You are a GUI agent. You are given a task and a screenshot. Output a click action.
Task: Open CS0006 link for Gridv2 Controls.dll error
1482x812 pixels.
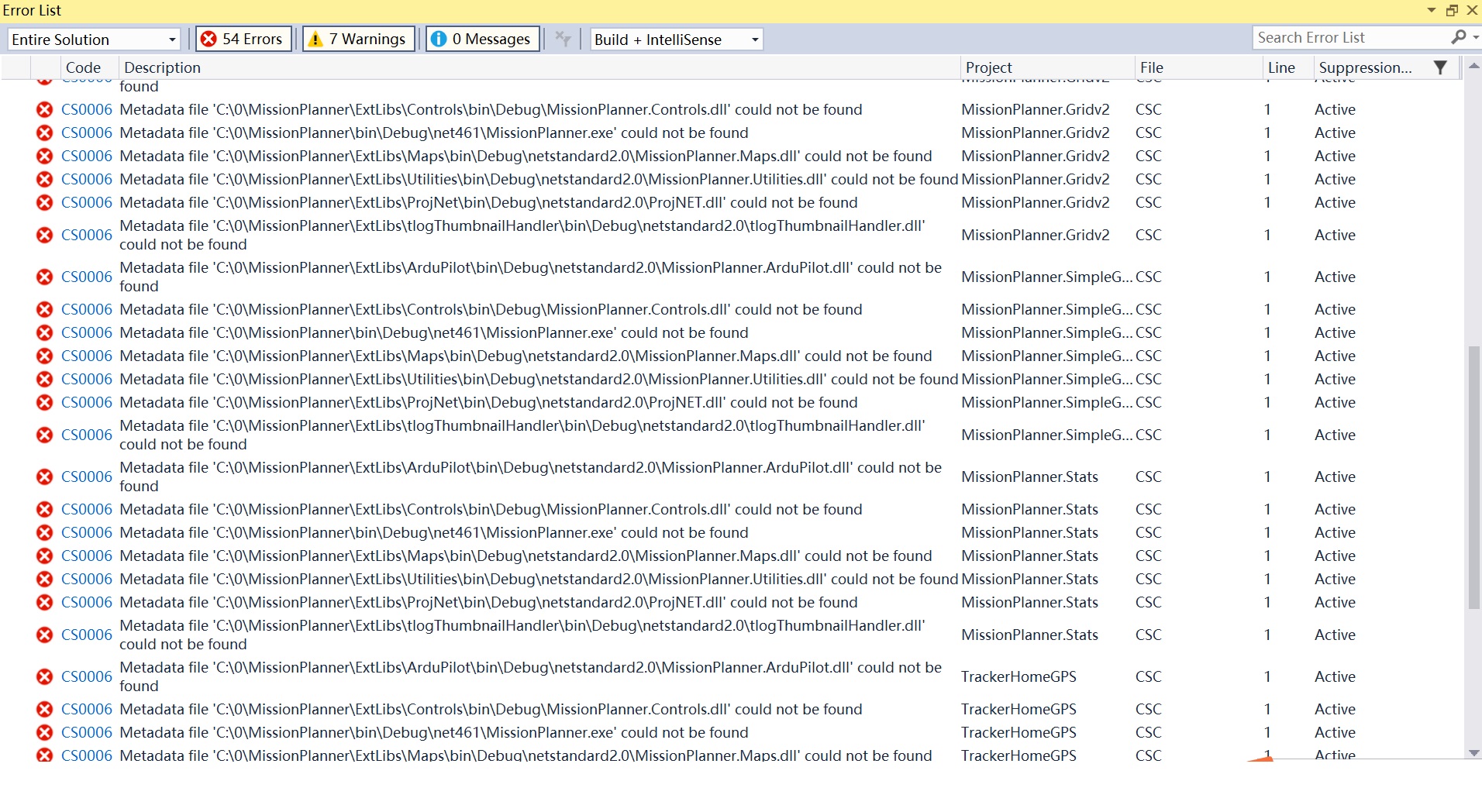click(86, 109)
